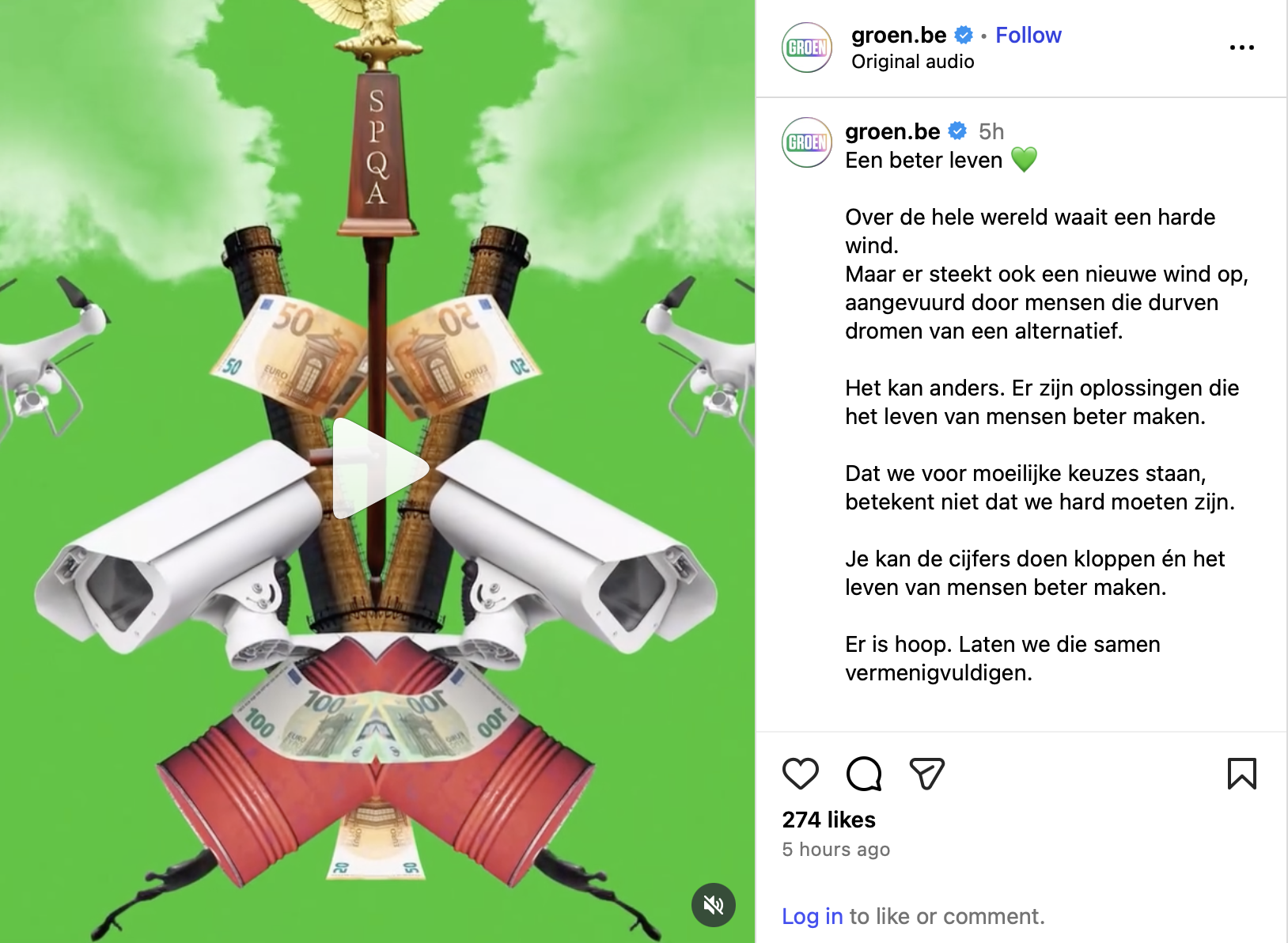Viewport: 1288px width, 943px height.
Task: Play the video using the center play button
Action: tap(378, 468)
